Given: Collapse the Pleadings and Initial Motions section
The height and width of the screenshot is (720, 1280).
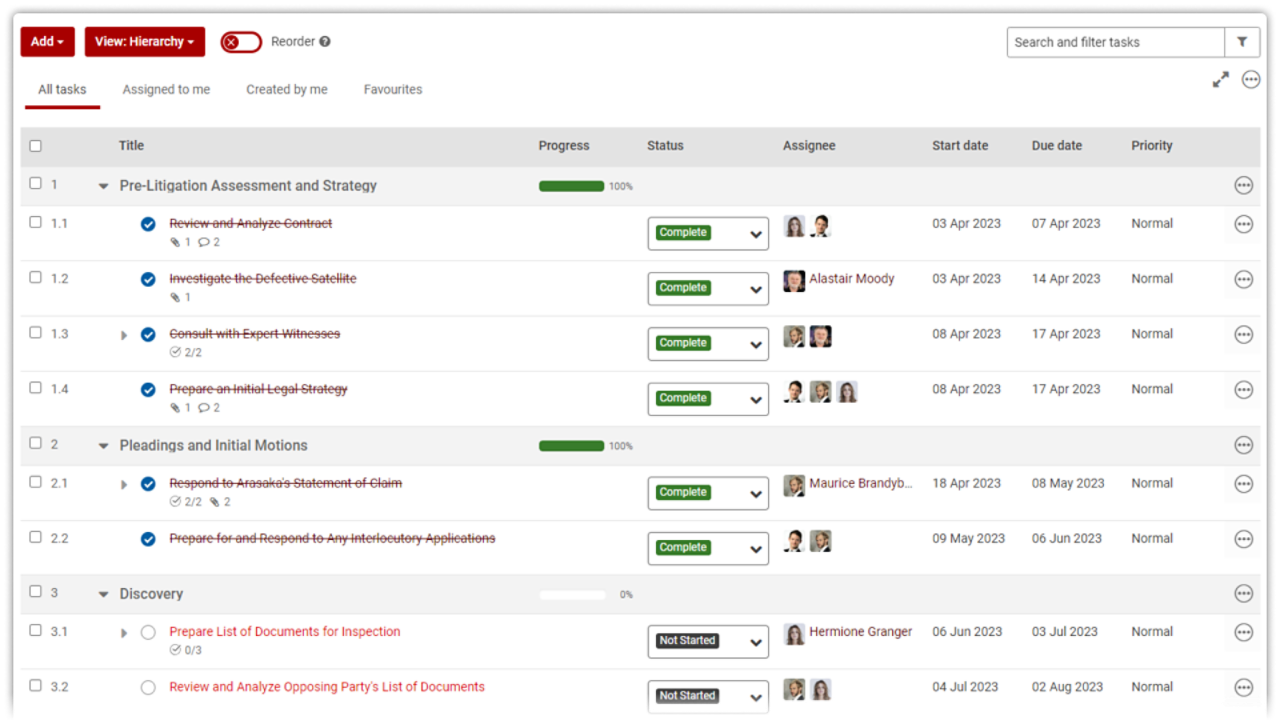Looking at the screenshot, I should pos(103,446).
